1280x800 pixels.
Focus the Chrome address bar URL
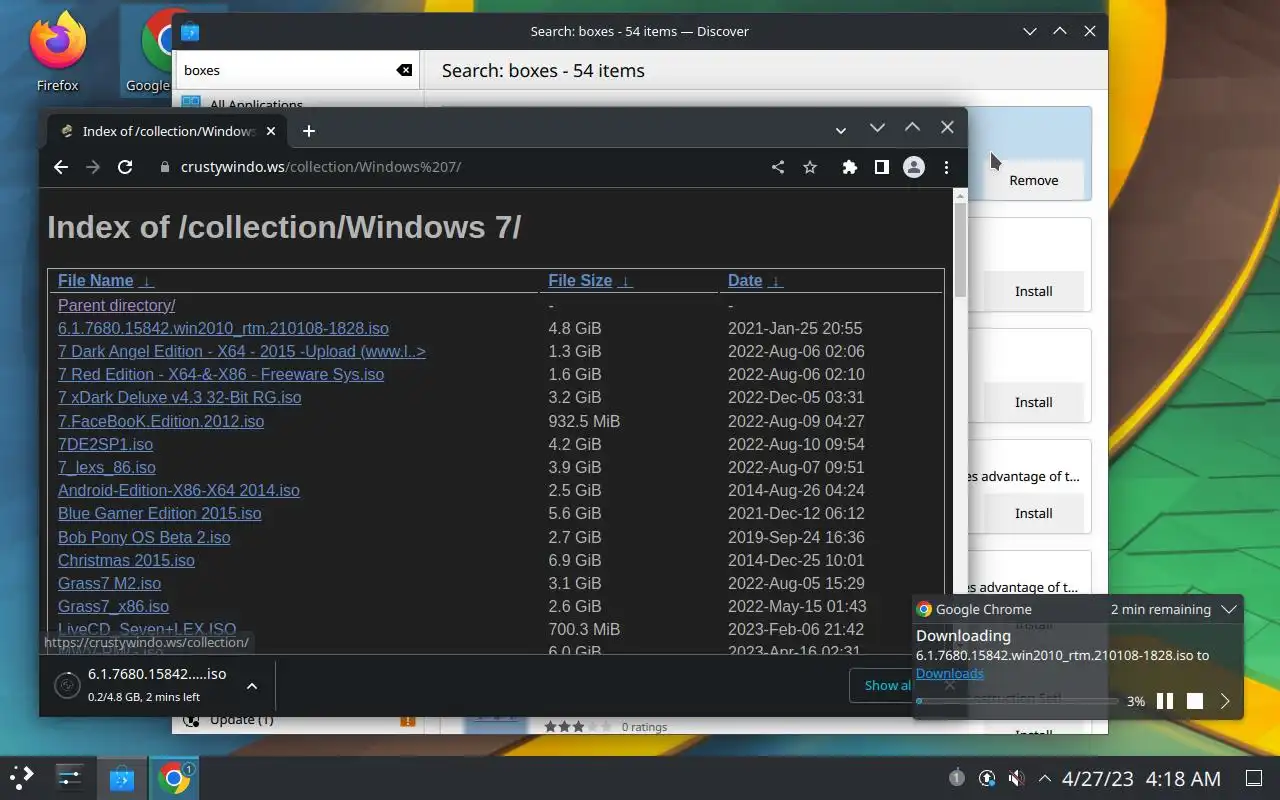click(x=321, y=167)
